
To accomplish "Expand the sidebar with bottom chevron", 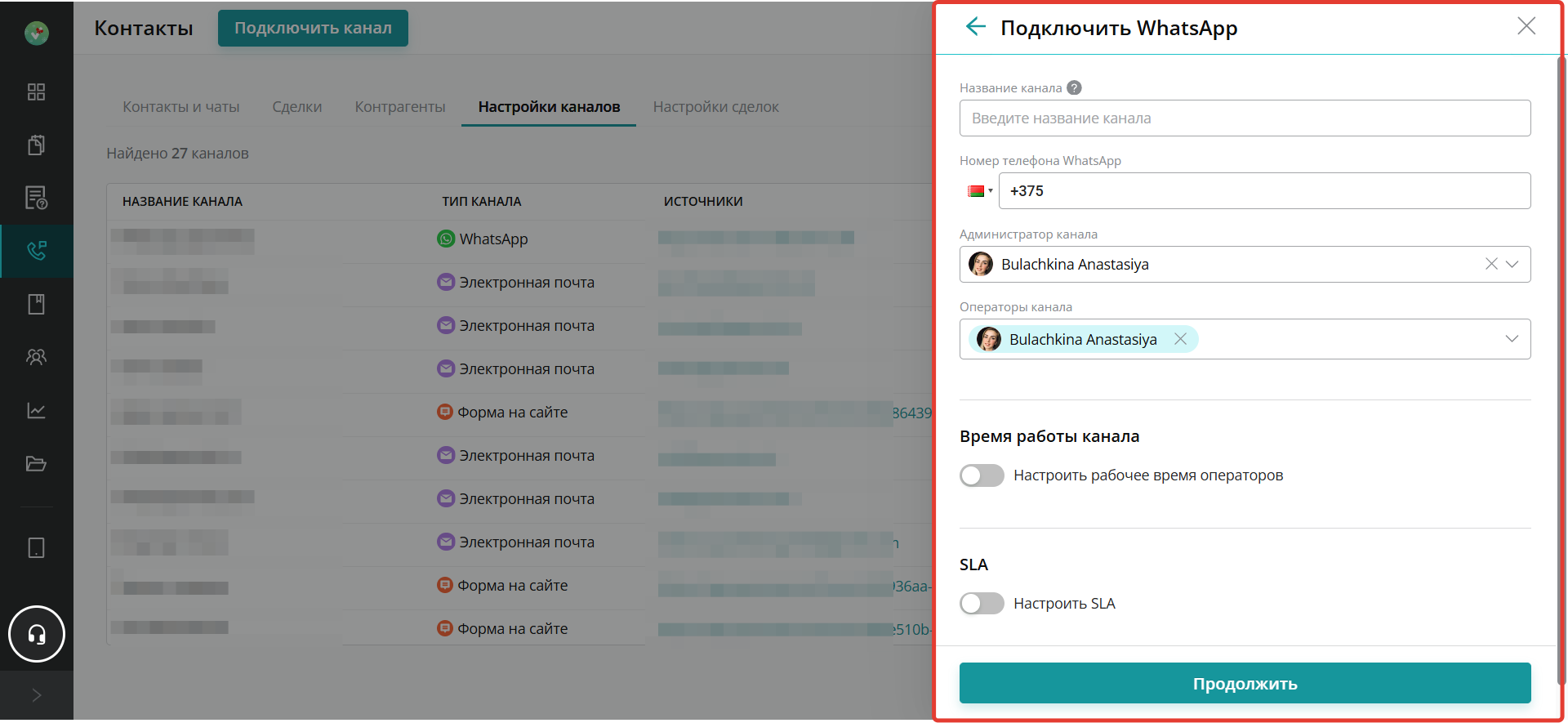I will pyautogui.click(x=36, y=695).
